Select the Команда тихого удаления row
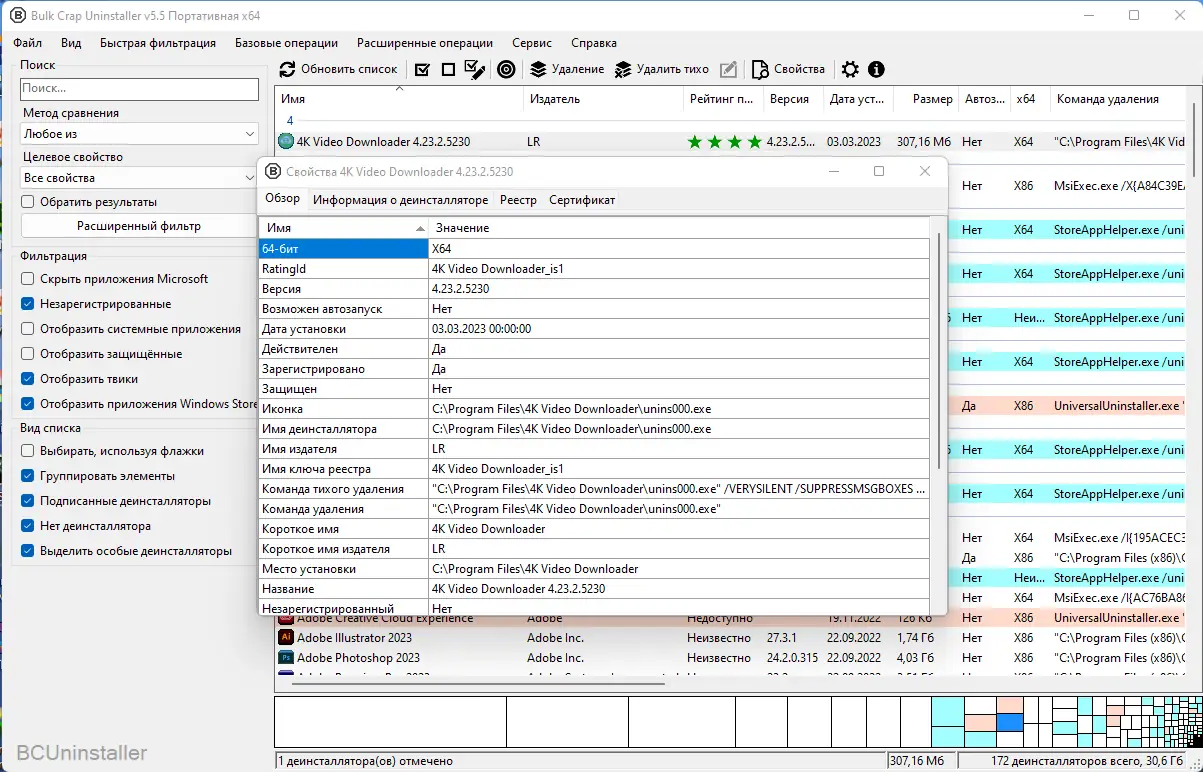This screenshot has height=772, width=1203. [x=594, y=489]
